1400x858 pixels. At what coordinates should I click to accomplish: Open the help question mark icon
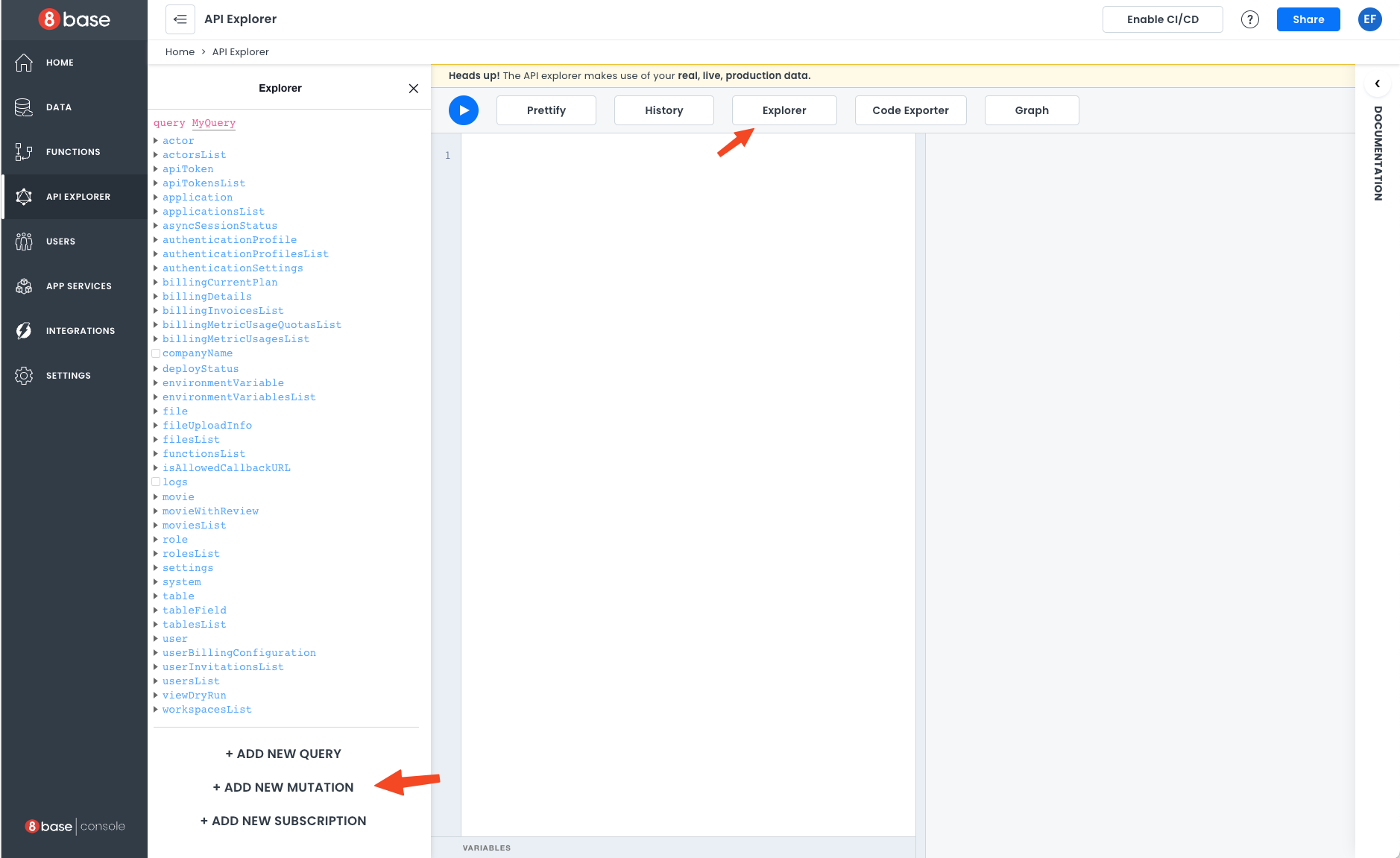coord(1249,19)
